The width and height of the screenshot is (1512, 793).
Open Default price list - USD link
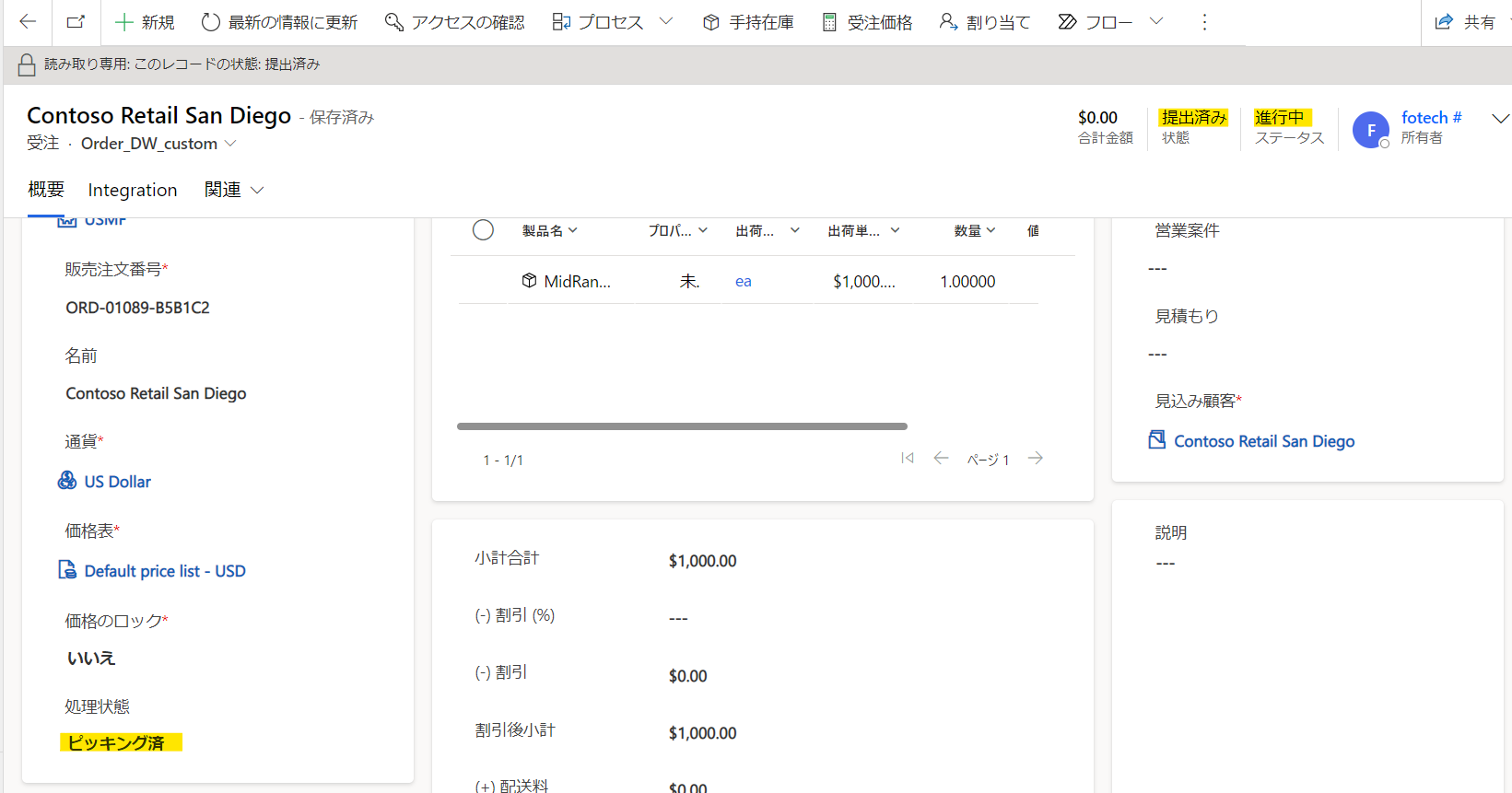pyautogui.click(x=165, y=571)
